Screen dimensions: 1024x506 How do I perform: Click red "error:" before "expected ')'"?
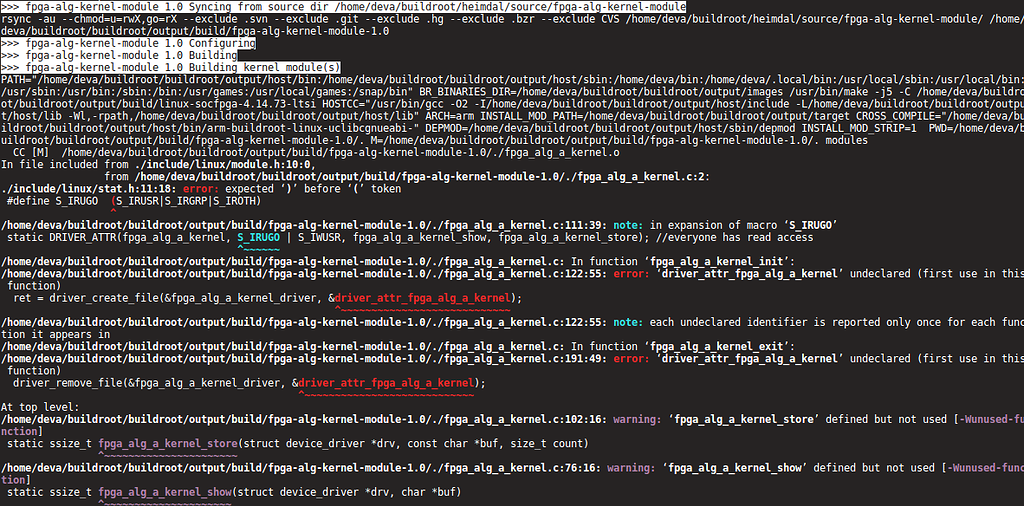199,189
